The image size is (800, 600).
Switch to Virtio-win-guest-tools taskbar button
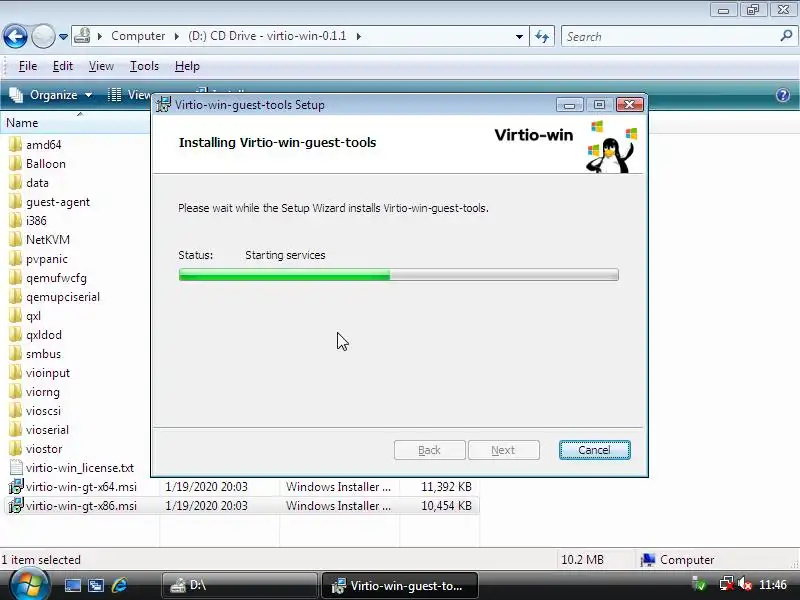coord(399,585)
